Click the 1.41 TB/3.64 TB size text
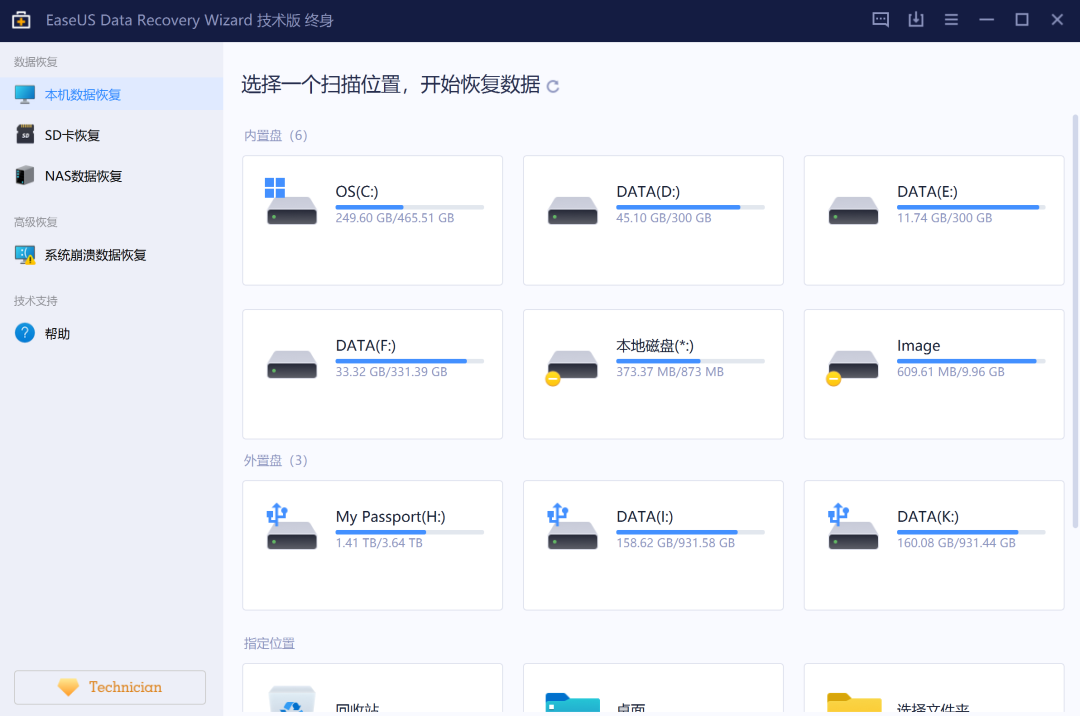 point(379,543)
